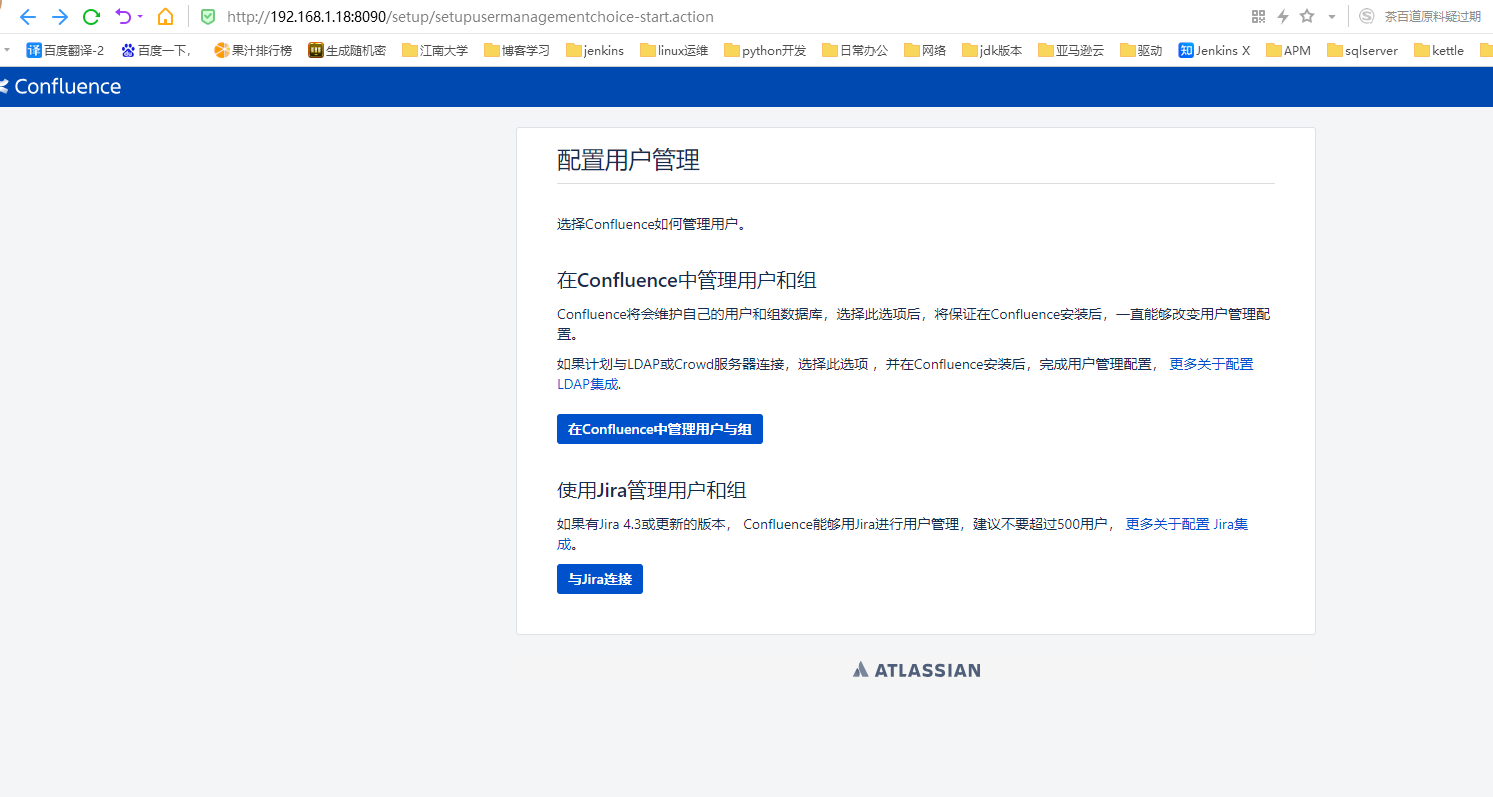Image resolution: width=1493 pixels, height=797 pixels.
Task: Click the purple undo-close-tab icon
Action: point(123,17)
